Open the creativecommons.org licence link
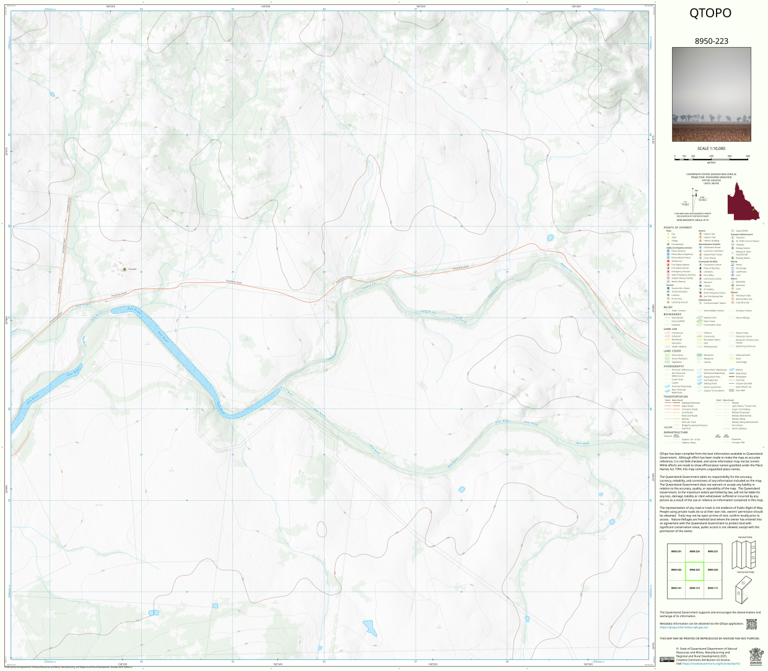This screenshot has height=671, width=768. [x=710, y=664]
